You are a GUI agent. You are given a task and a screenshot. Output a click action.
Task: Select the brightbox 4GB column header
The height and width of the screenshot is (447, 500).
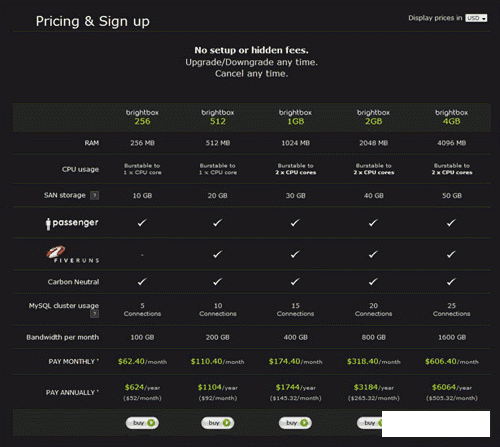pyautogui.click(x=452, y=117)
